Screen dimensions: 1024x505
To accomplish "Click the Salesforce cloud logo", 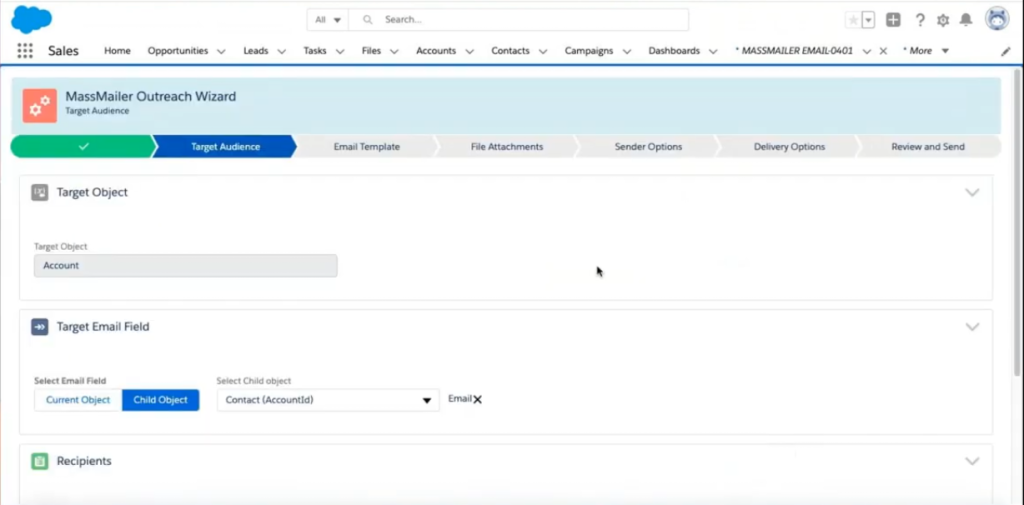I will coord(31,19).
